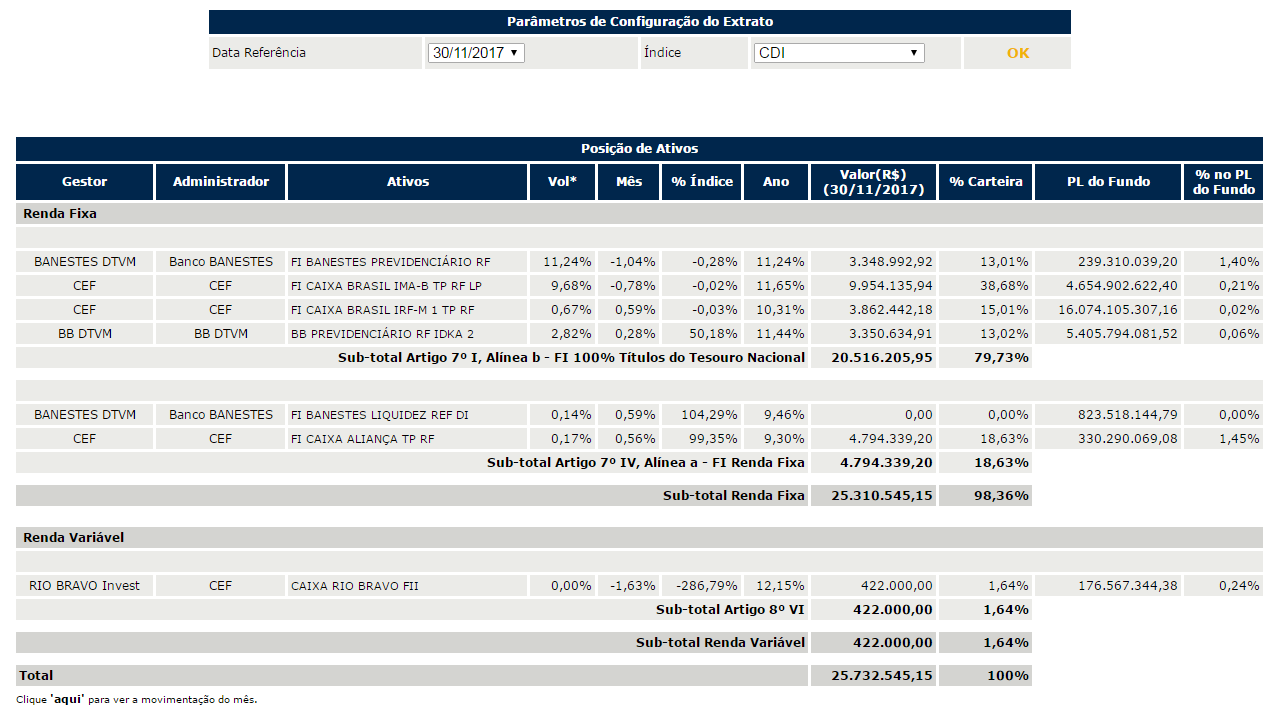Image resolution: width=1278 pixels, height=709 pixels.
Task: Click the Ano column header
Action: coord(776,182)
